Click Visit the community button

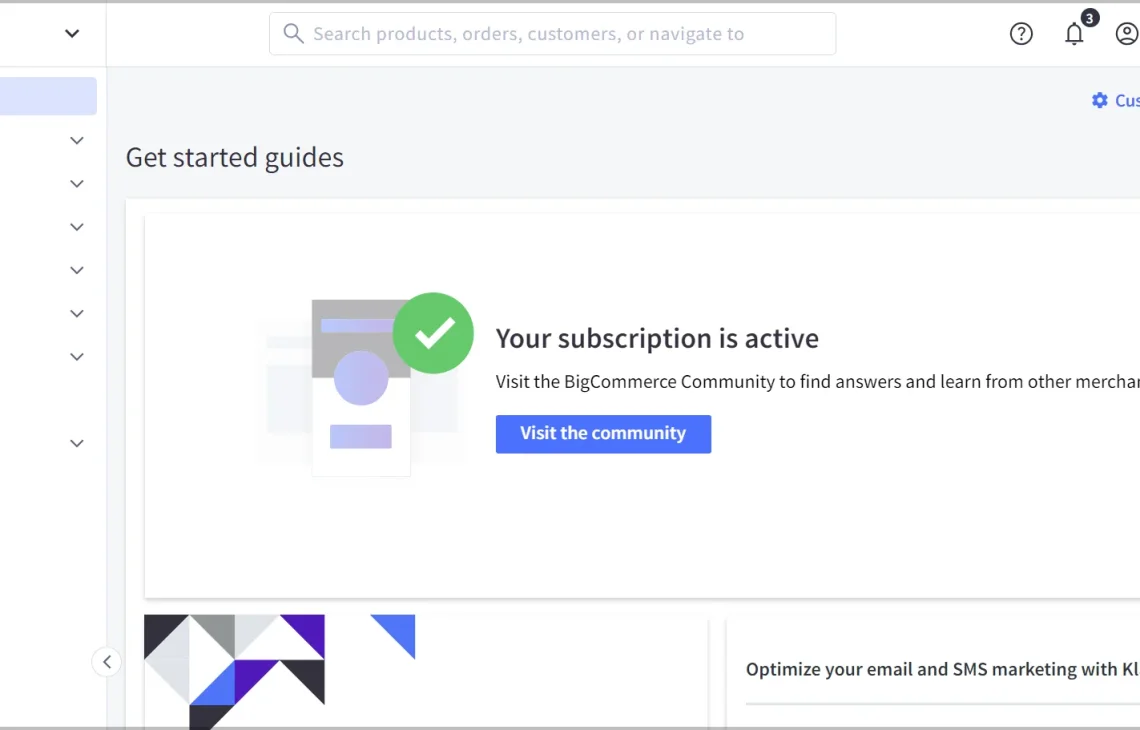click(603, 434)
